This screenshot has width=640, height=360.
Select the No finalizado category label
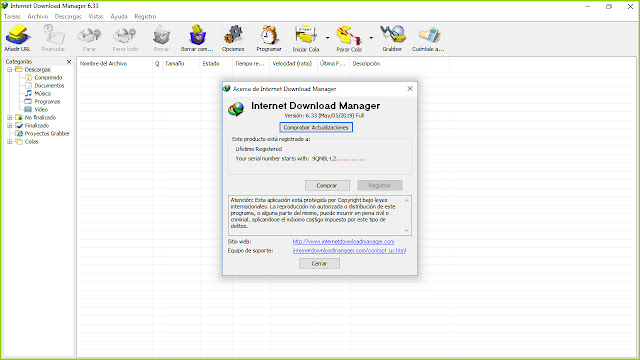[40, 118]
